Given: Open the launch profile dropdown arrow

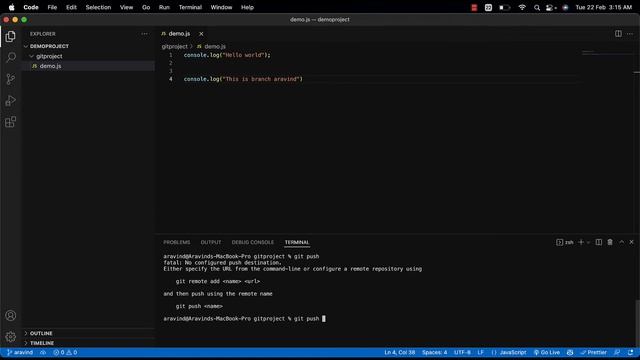Looking at the screenshot, I should (588, 242).
